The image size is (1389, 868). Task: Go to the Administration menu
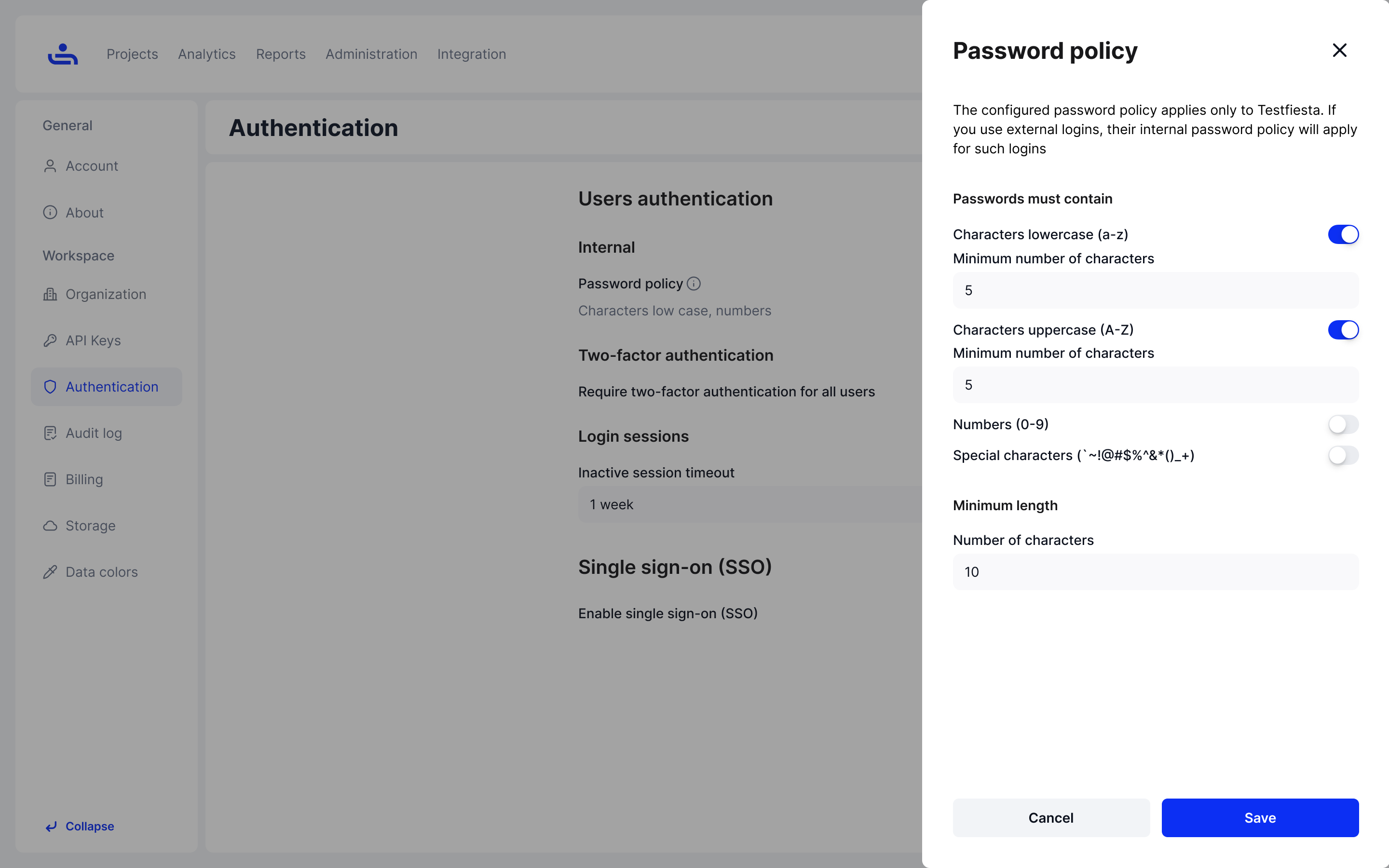click(371, 54)
